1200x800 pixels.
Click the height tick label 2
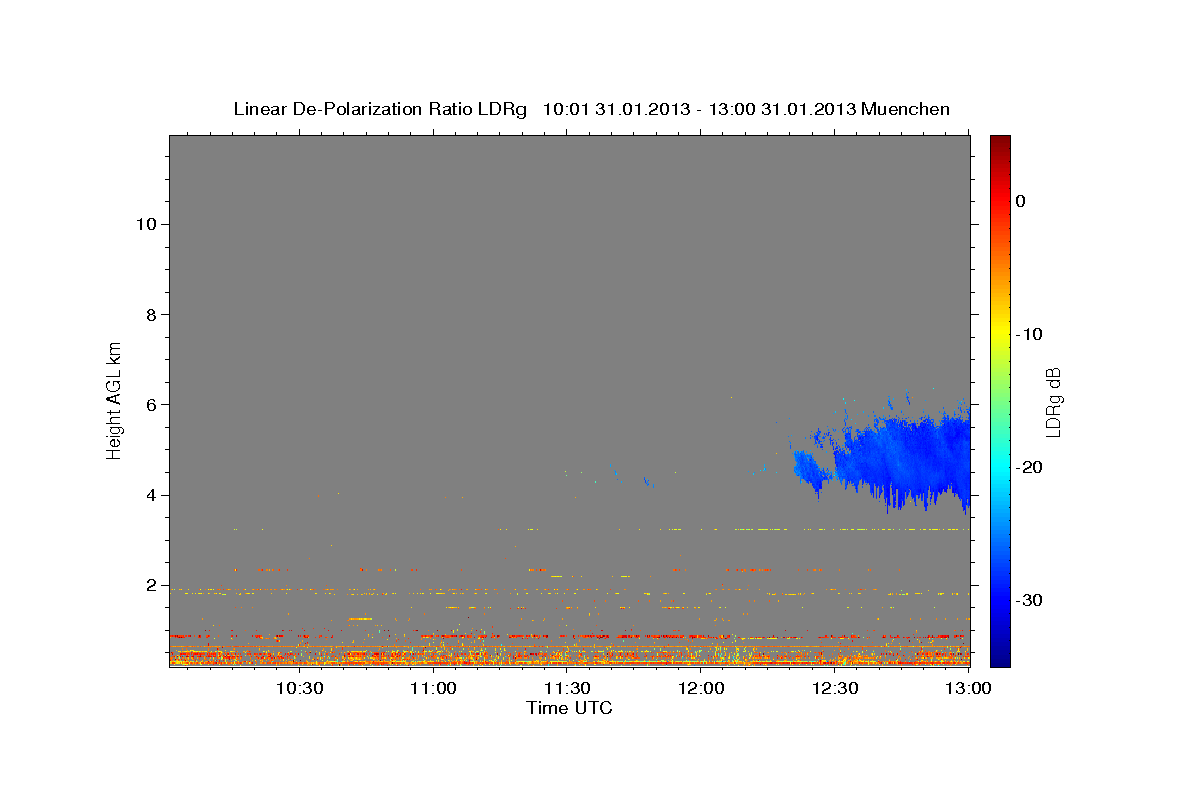point(152,585)
